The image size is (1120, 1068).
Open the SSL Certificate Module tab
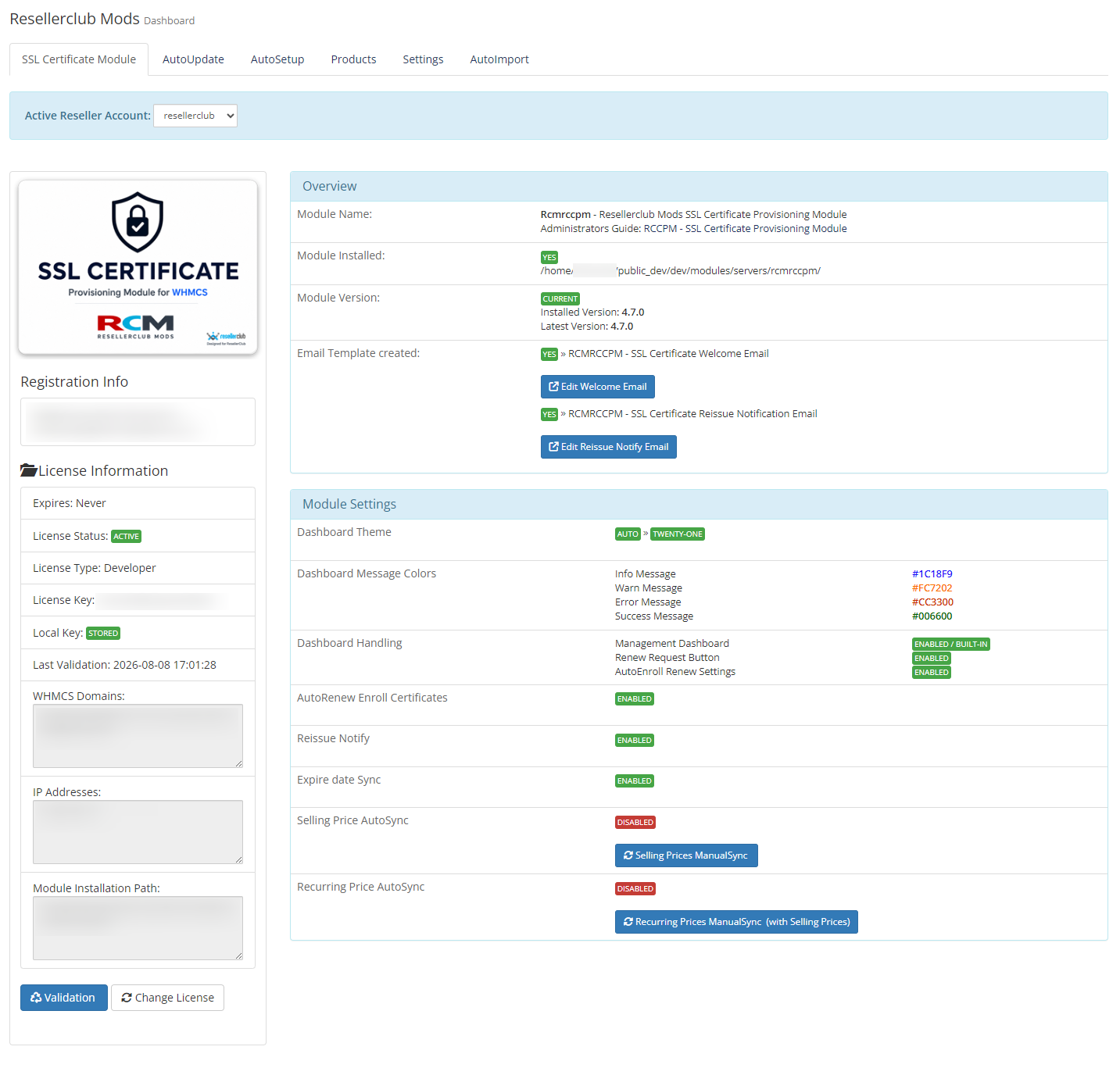point(79,59)
